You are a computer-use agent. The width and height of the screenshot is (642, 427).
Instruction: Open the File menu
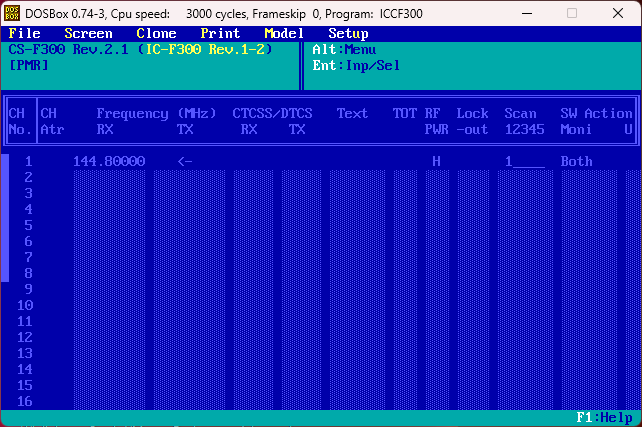(25, 33)
